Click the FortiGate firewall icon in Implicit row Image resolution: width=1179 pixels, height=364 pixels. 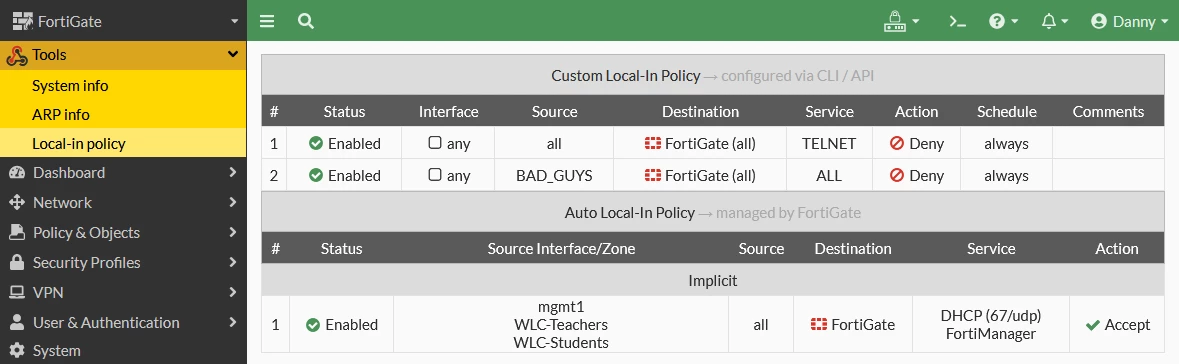[x=819, y=325]
